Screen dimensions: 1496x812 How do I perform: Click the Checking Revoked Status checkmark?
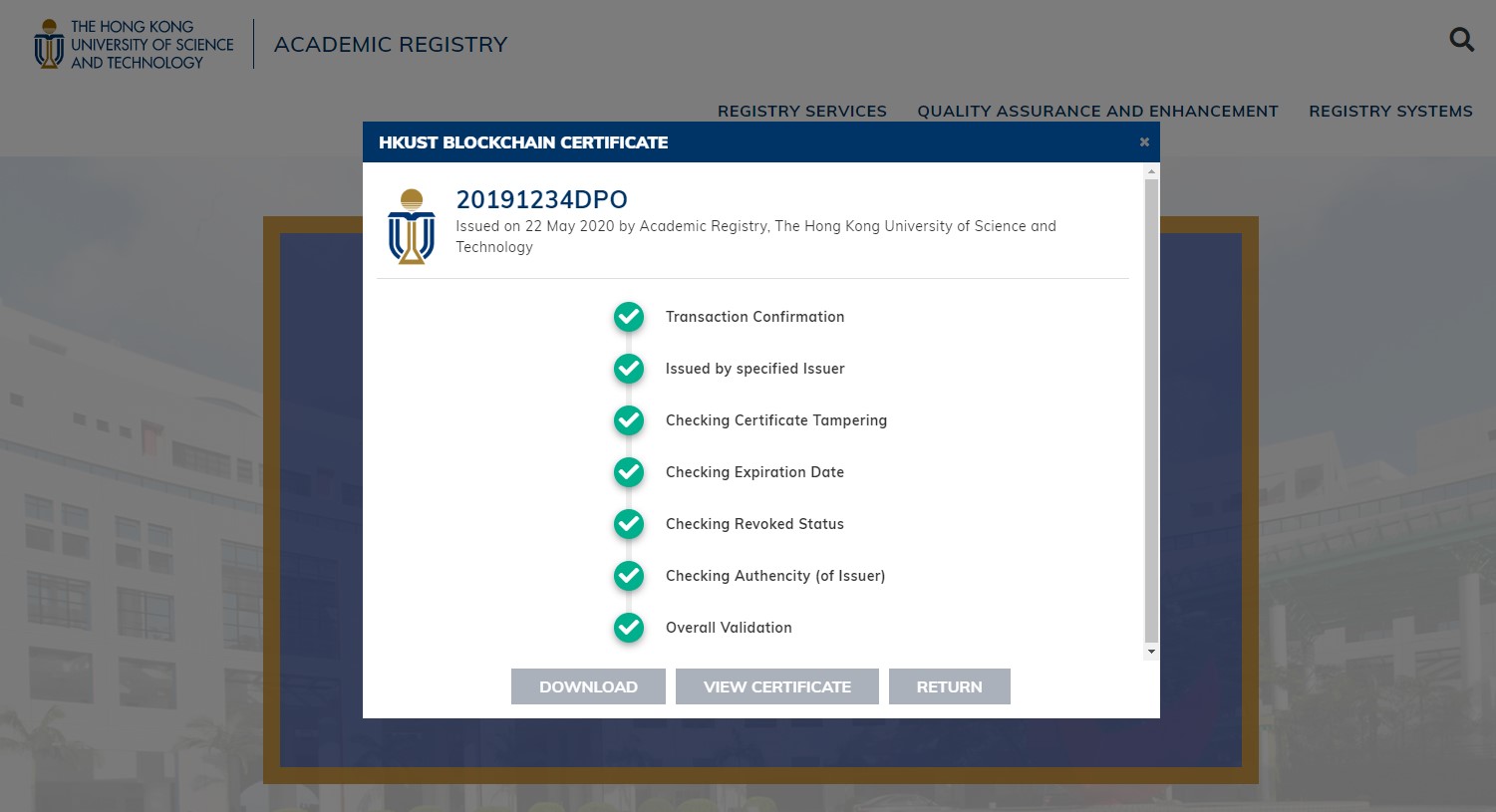(629, 524)
